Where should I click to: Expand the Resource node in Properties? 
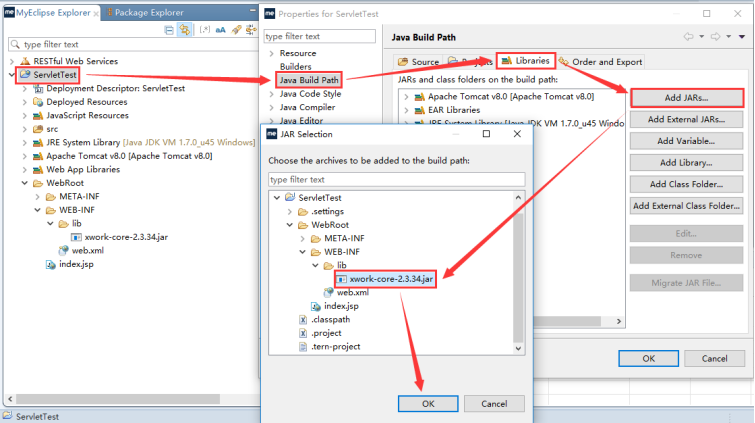[x=270, y=53]
